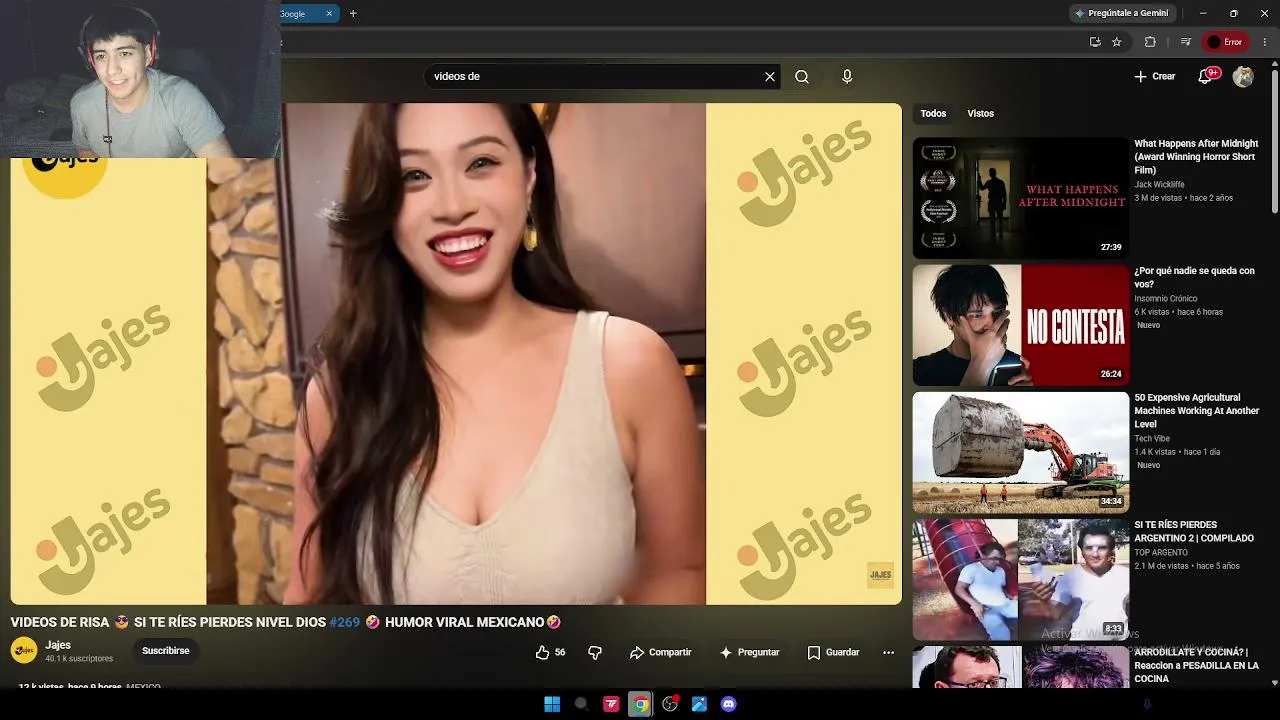Open the blue photo app on taskbar
Image resolution: width=1280 pixels, height=720 pixels.
pyautogui.click(x=700, y=704)
